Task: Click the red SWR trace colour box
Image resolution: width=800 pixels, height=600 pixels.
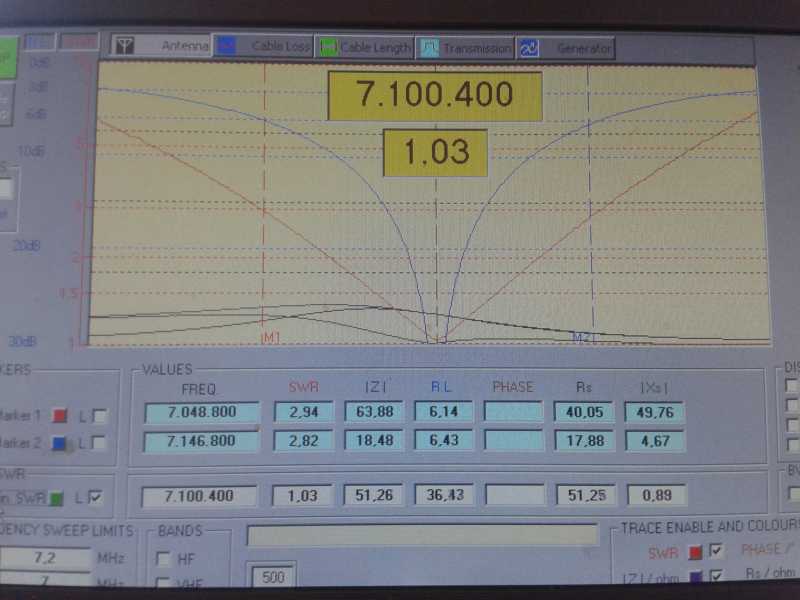Action: 695,551
